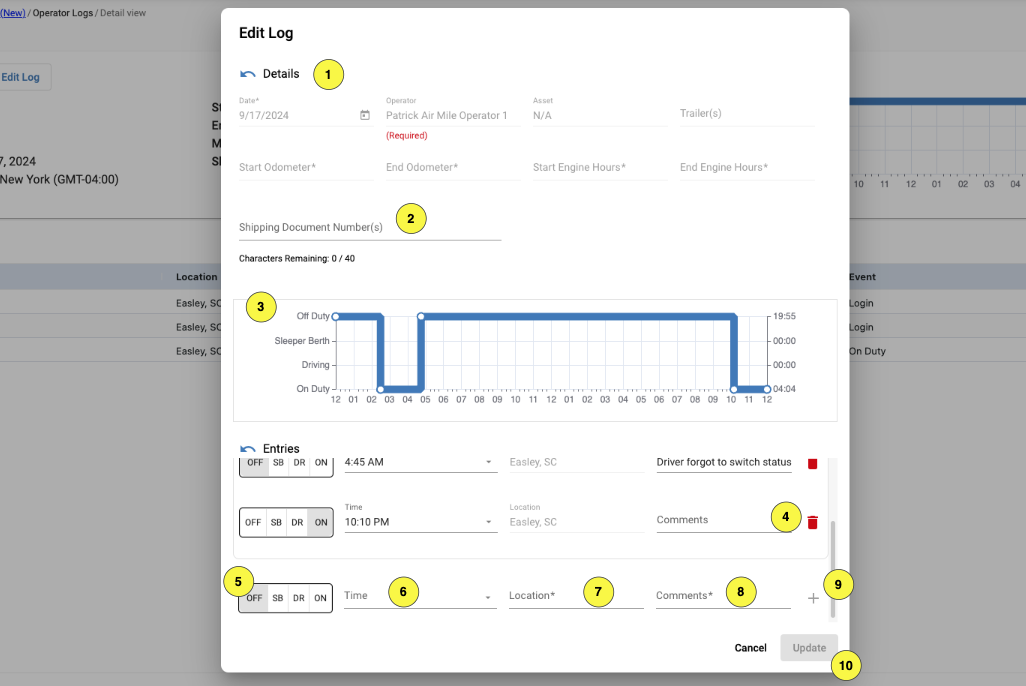1026x686 pixels.
Task: Set the 10:10 PM entry status to SB
Action: [x=277, y=522]
